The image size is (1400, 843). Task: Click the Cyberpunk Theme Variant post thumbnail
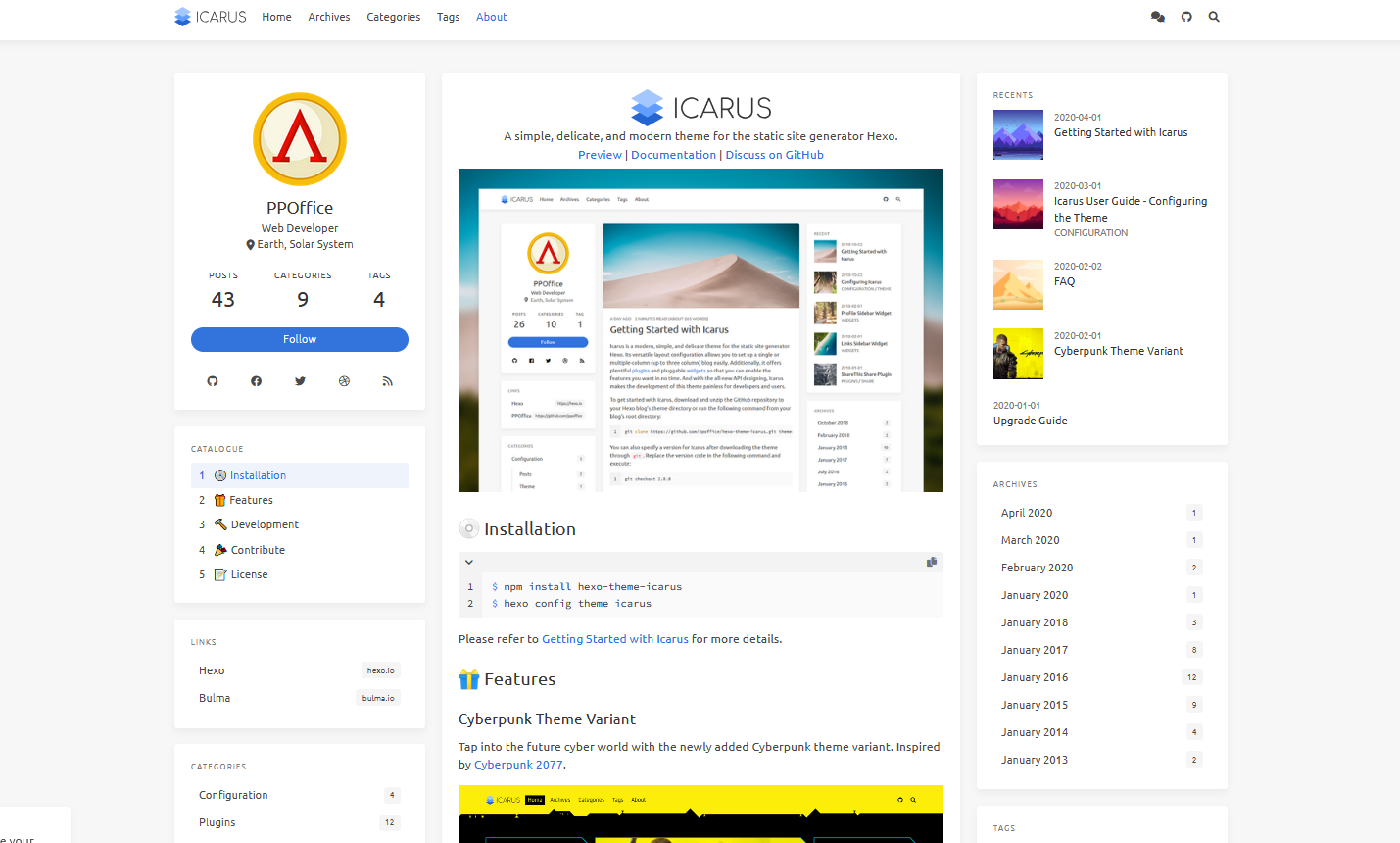(x=1018, y=354)
